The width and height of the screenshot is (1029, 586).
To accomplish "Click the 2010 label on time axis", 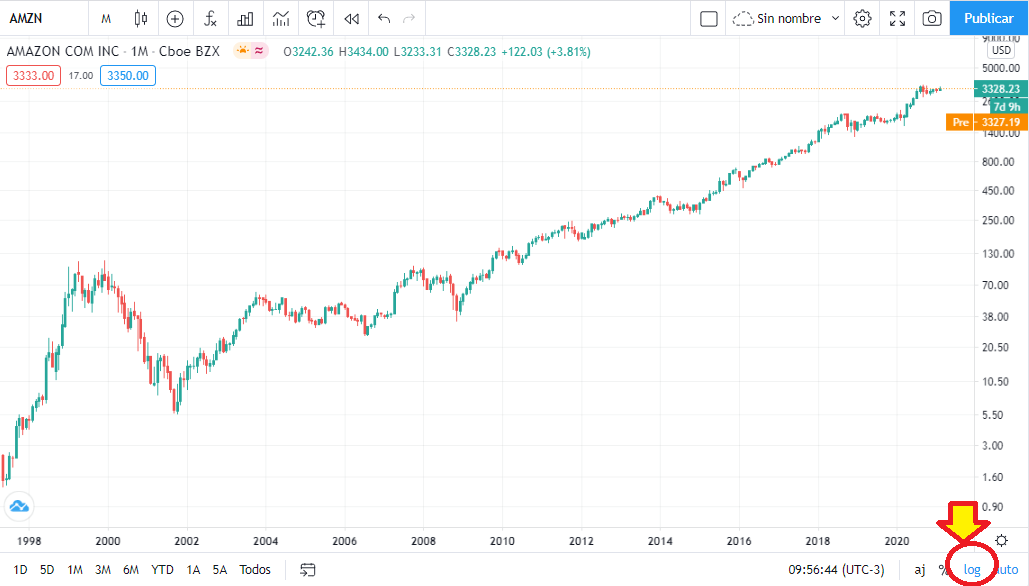I will click(x=502, y=541).
